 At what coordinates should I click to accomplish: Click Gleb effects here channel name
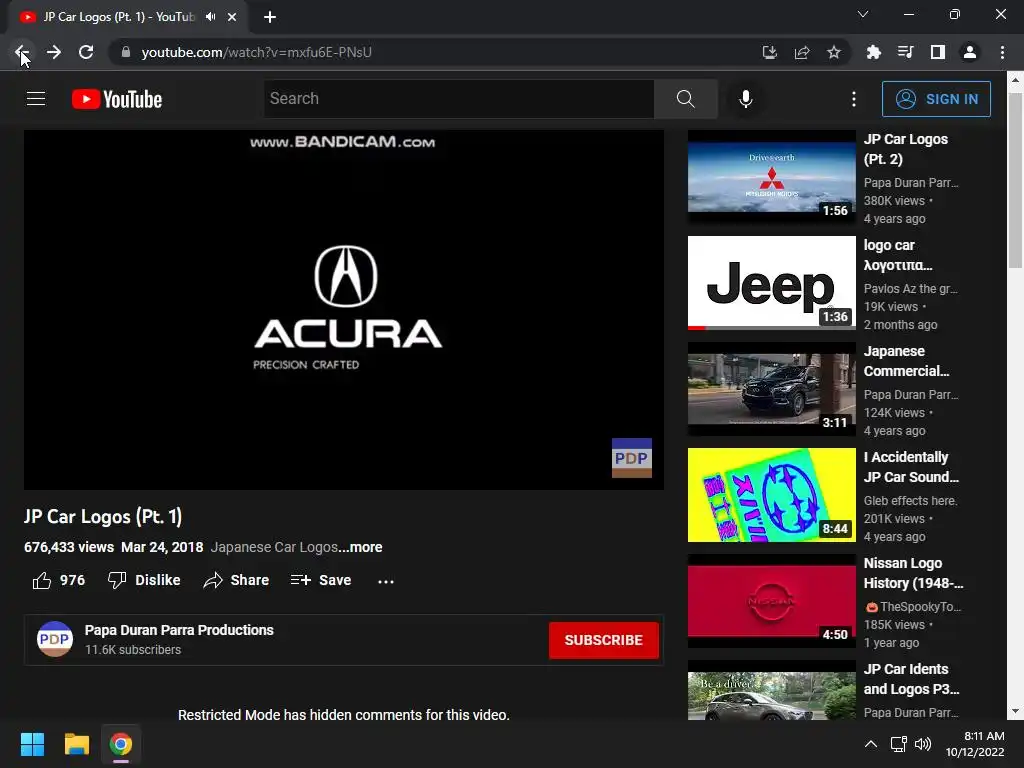[x=910, y=501]
